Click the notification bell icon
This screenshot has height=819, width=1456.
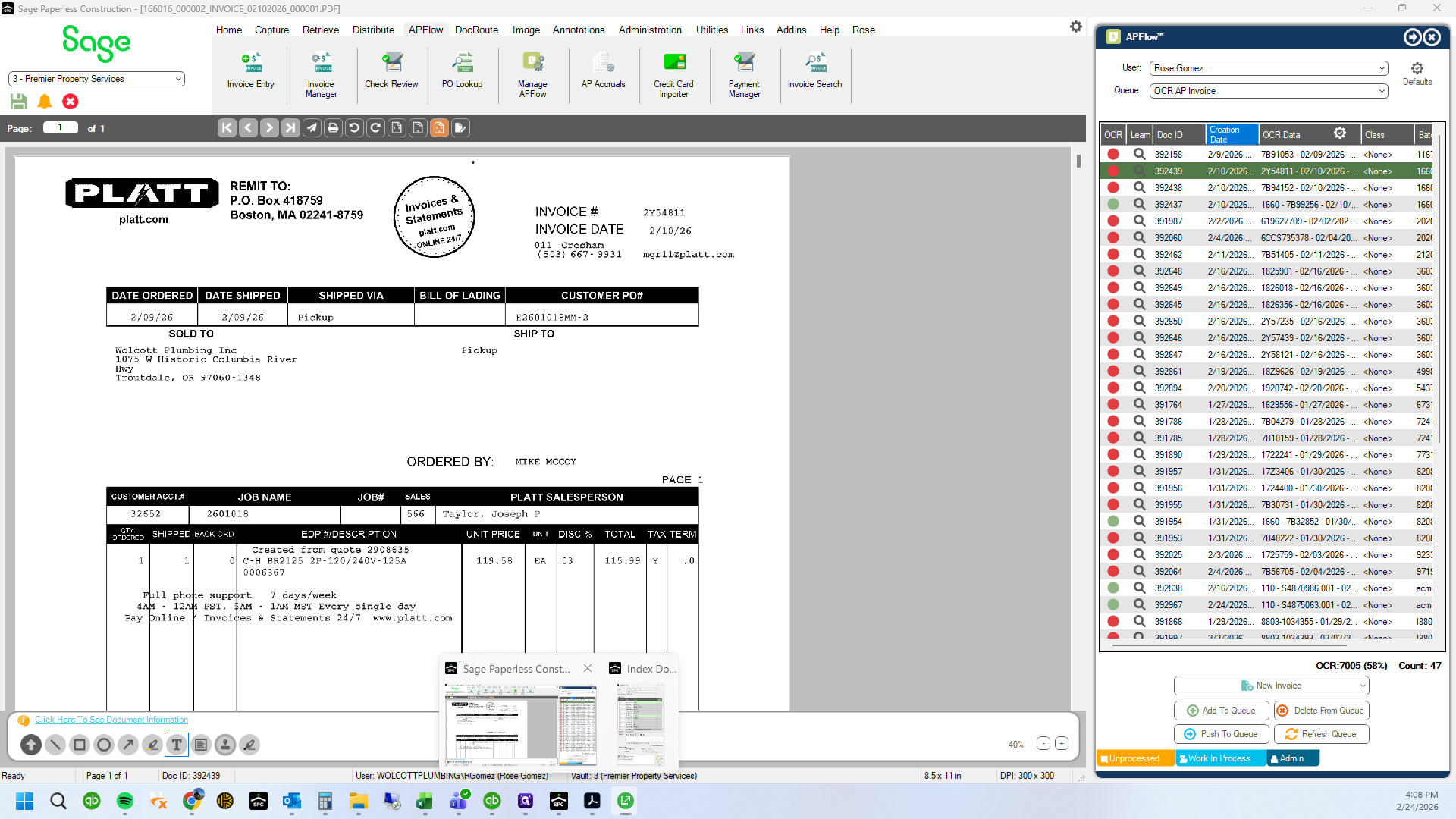(x=45, y=101)
